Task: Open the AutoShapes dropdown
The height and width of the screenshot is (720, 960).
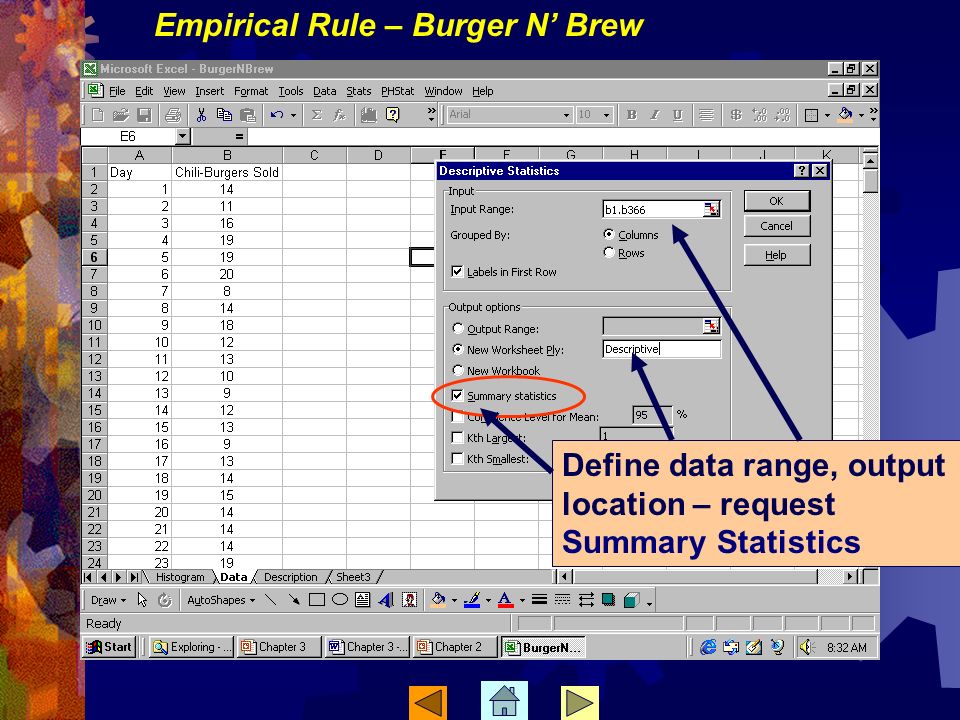Action: 221,600
